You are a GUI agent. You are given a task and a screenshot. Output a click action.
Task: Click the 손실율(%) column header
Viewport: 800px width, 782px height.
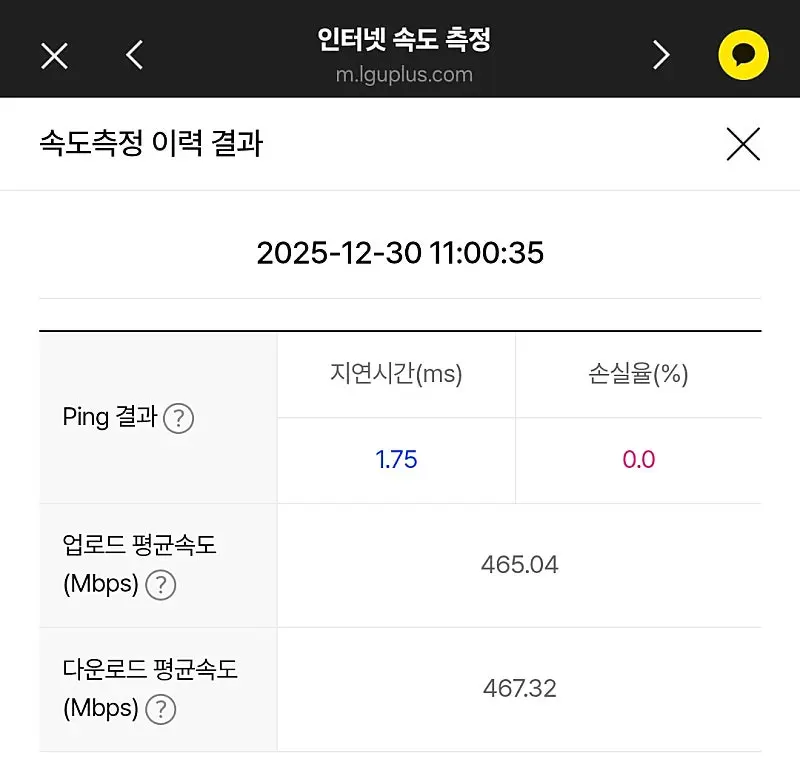638,375
